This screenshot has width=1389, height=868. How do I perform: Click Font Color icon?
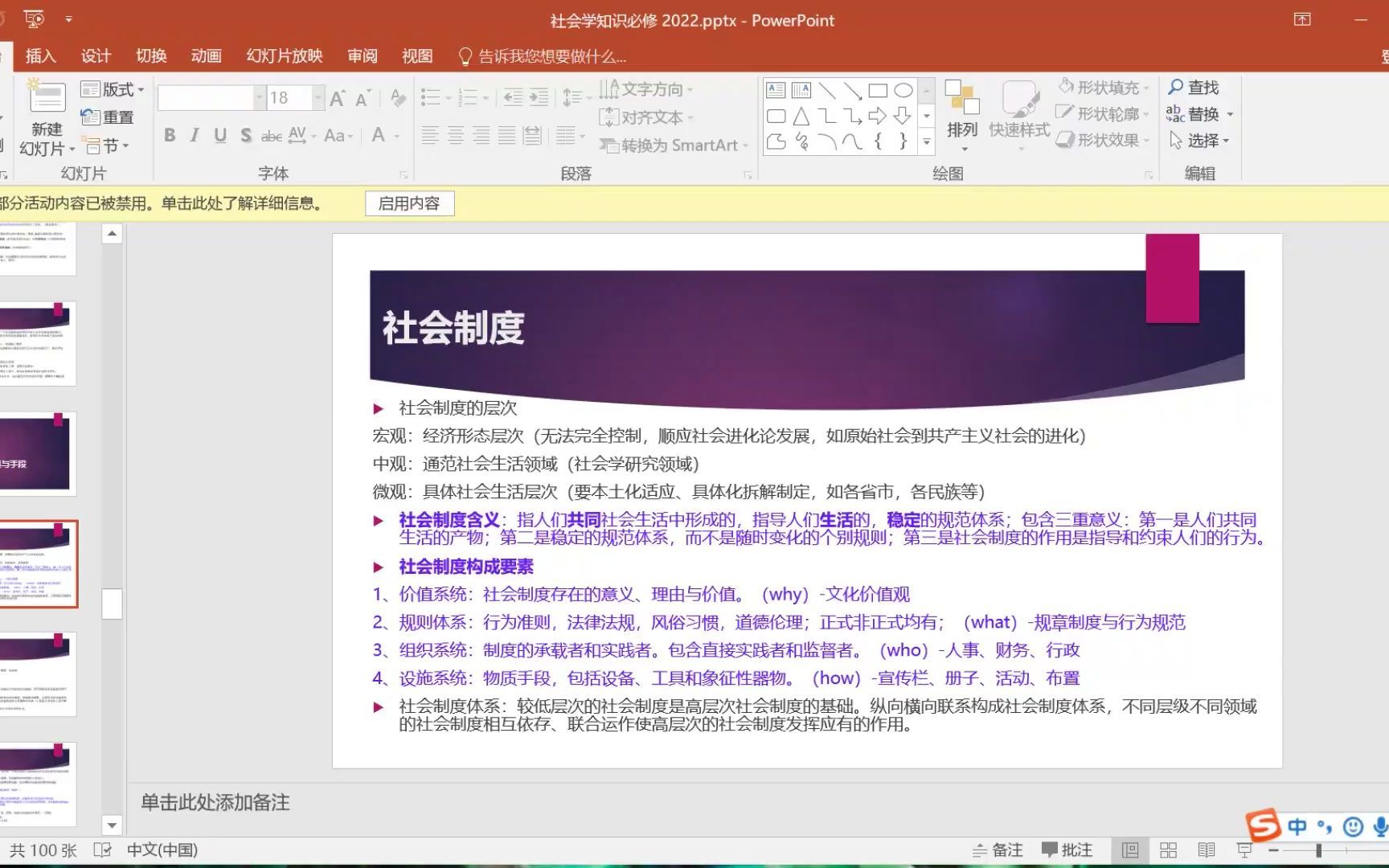[379, 136]
